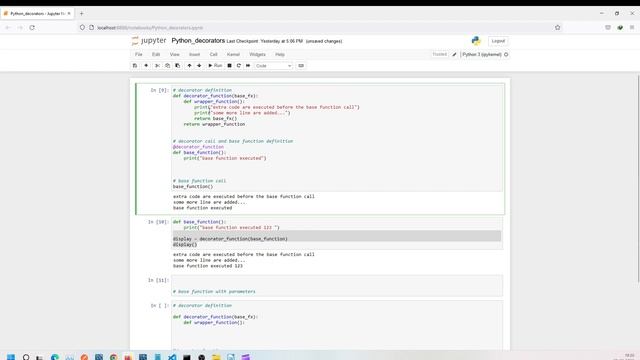The height and width of the screenshot is (360, 640).
Task: Open the Edit menu
Action: pos(156,54)
